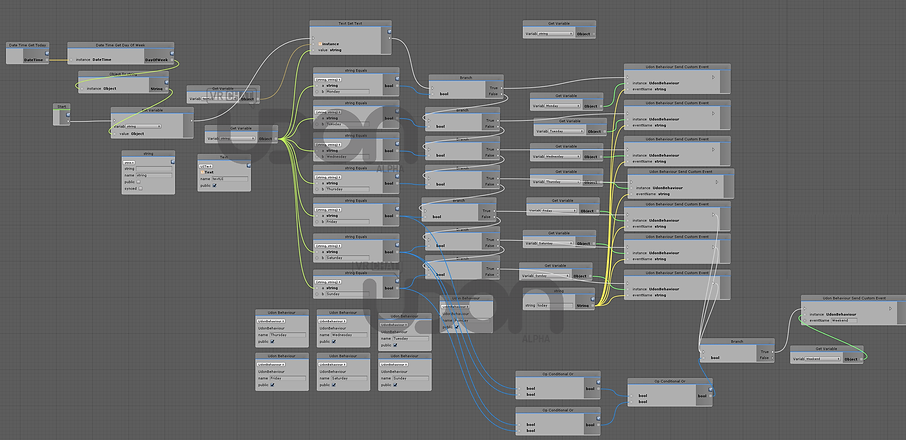Screen dimensions: 906x440
Task: Toggle public checkbox on the string variable node
Action: coord(139,181)
